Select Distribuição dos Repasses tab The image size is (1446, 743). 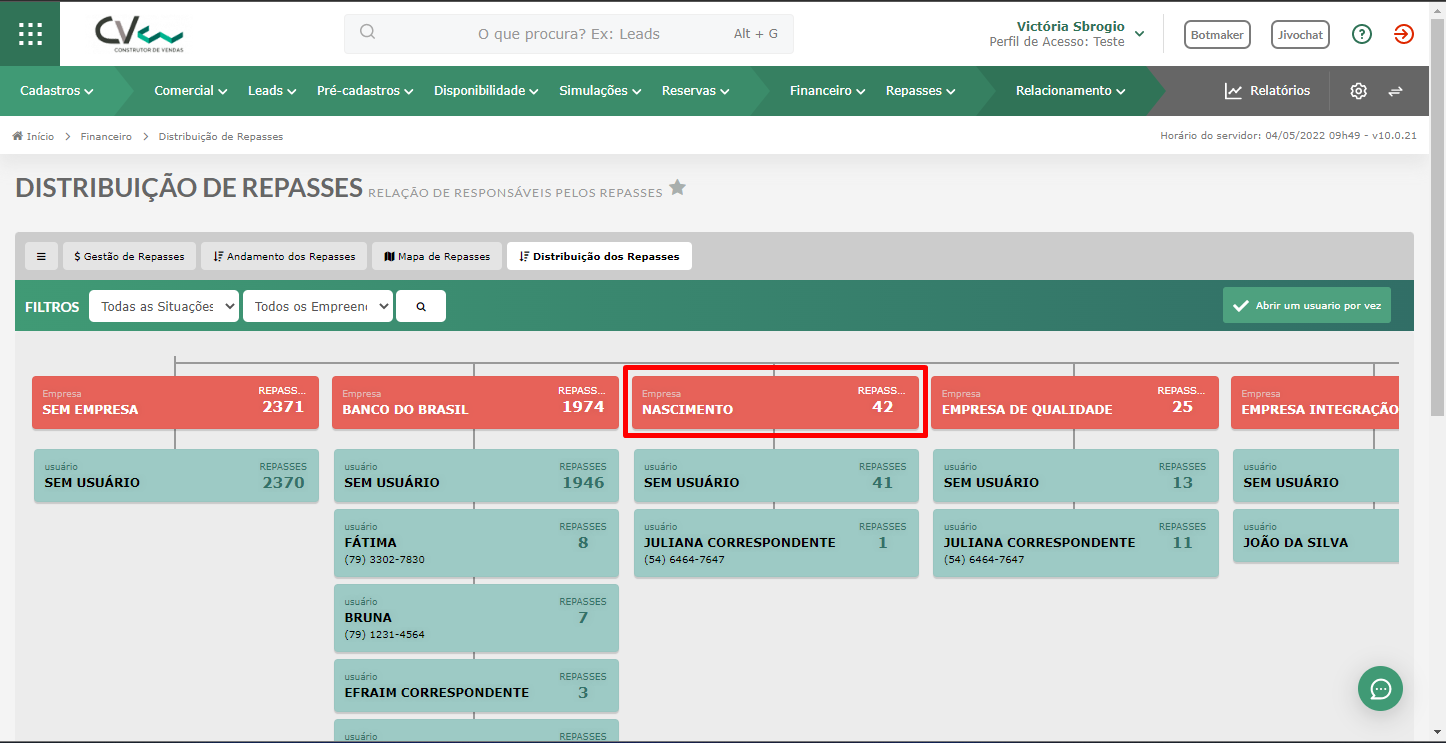599,256
